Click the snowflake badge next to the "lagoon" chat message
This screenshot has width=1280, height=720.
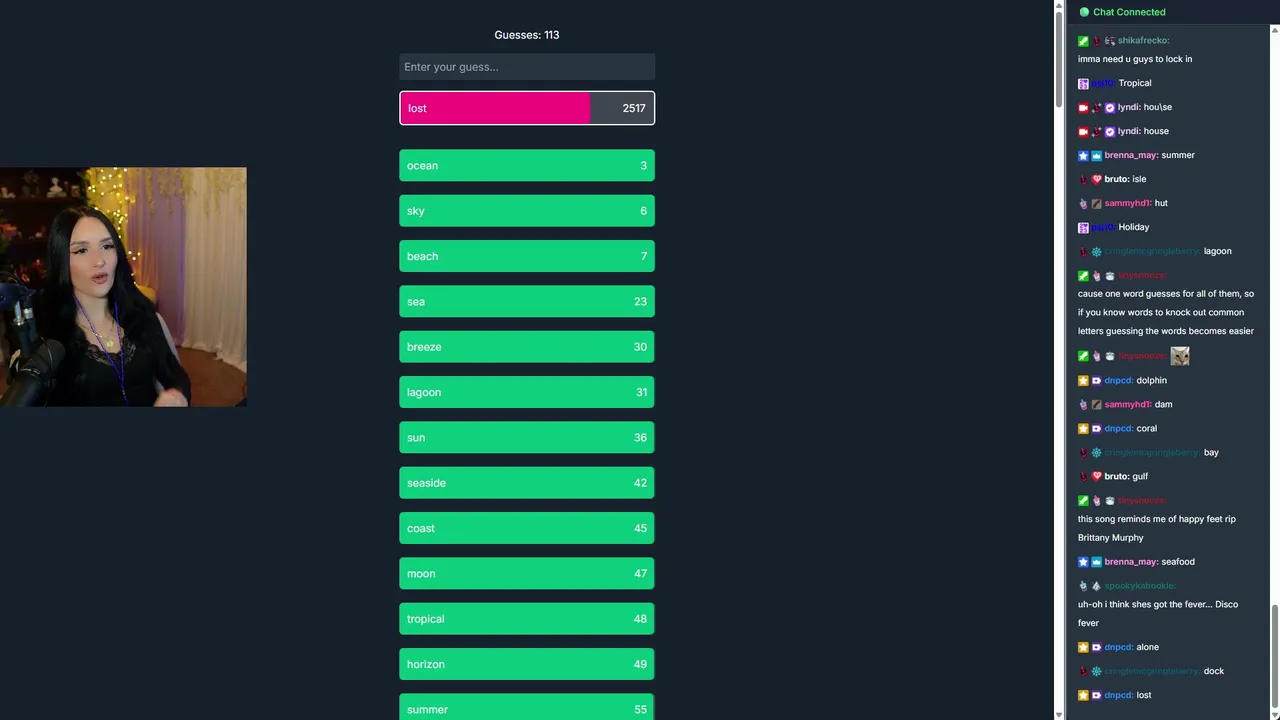1096,251
